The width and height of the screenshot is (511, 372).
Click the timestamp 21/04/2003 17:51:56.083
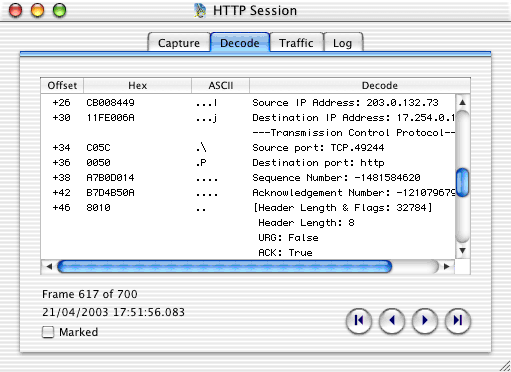(113, 312)
